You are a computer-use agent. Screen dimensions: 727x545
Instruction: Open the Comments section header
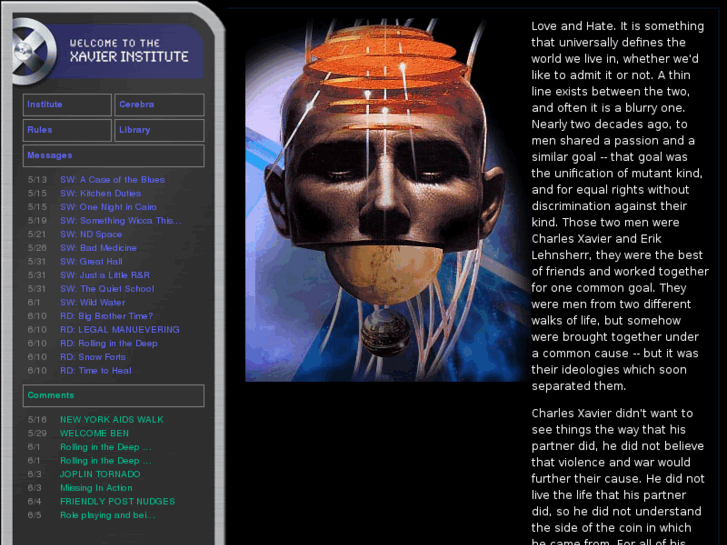click(113, 396)
